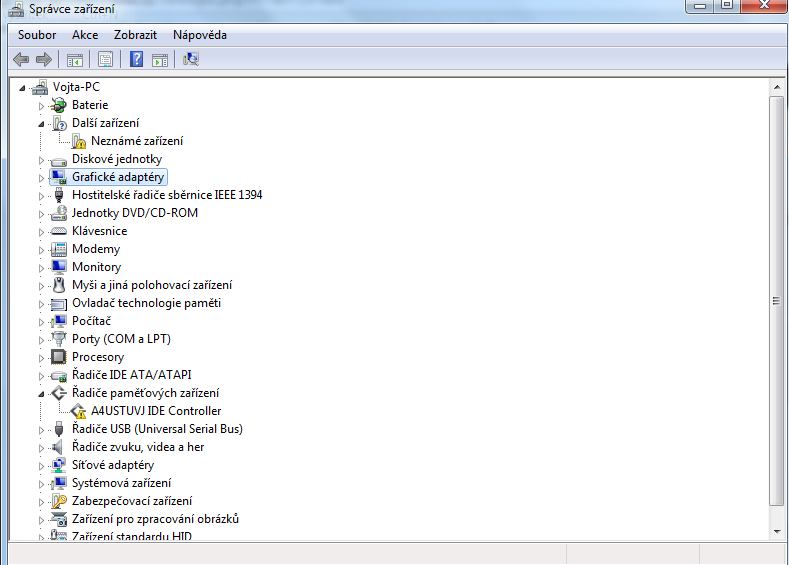Click the Back arrow toolbar icon

(21, 59)
